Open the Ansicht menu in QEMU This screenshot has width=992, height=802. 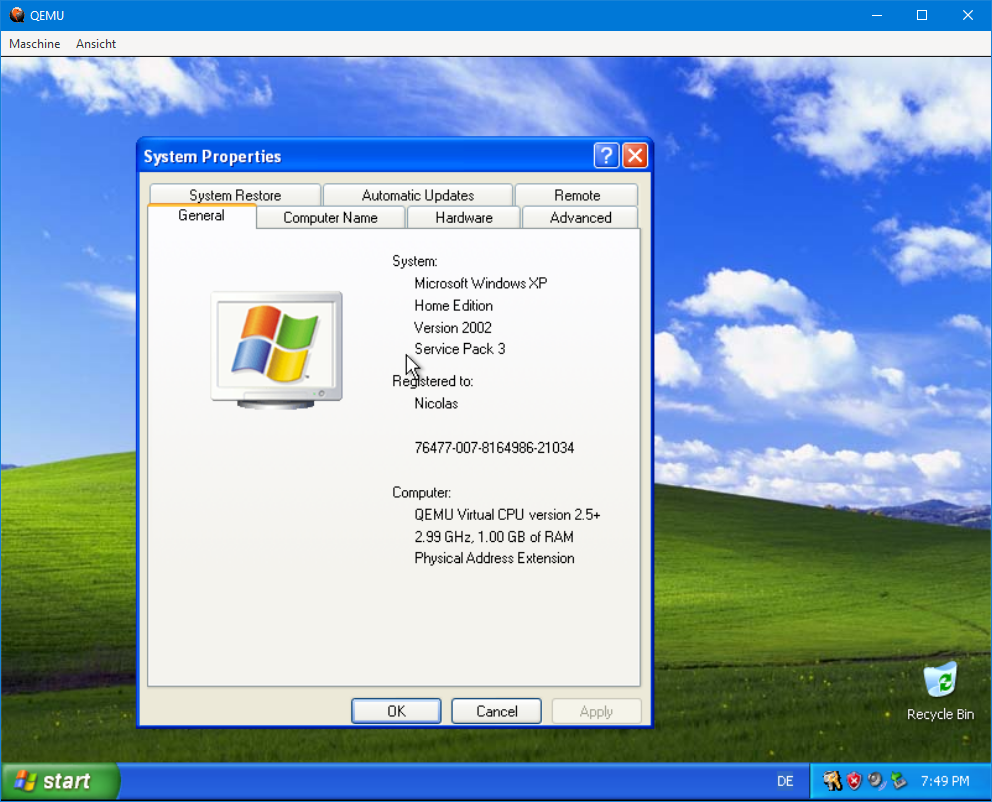(96, 44)
